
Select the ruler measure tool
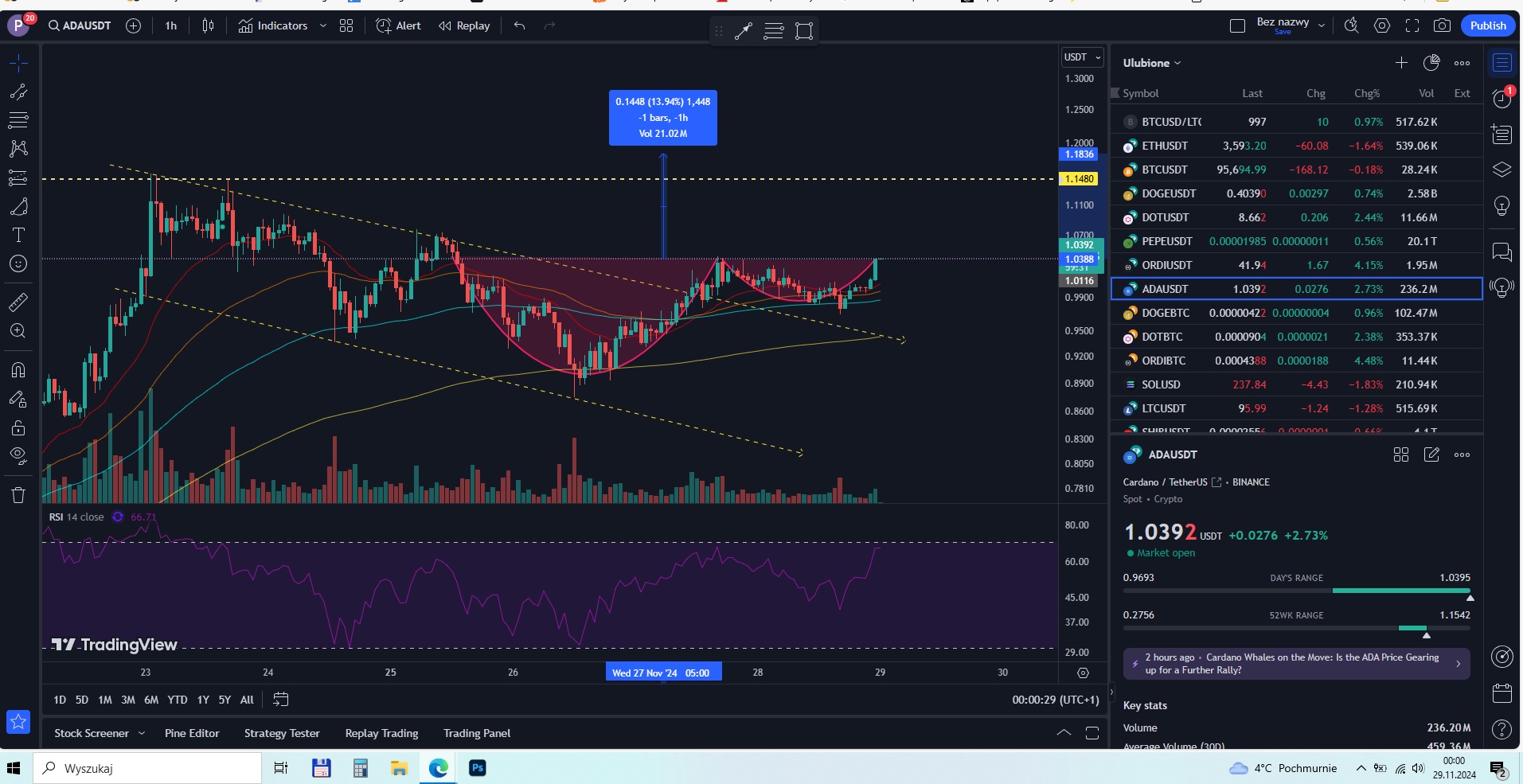tap(18, 302)
